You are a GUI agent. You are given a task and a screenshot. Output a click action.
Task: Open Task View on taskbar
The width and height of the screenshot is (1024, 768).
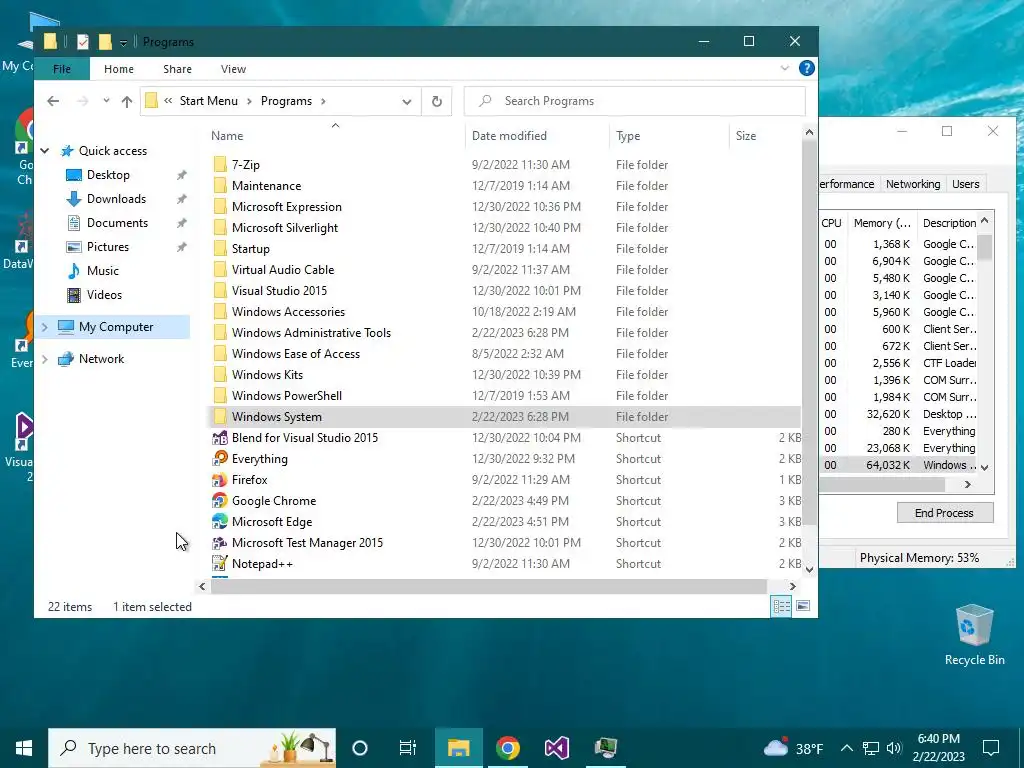tap(408, 748)
